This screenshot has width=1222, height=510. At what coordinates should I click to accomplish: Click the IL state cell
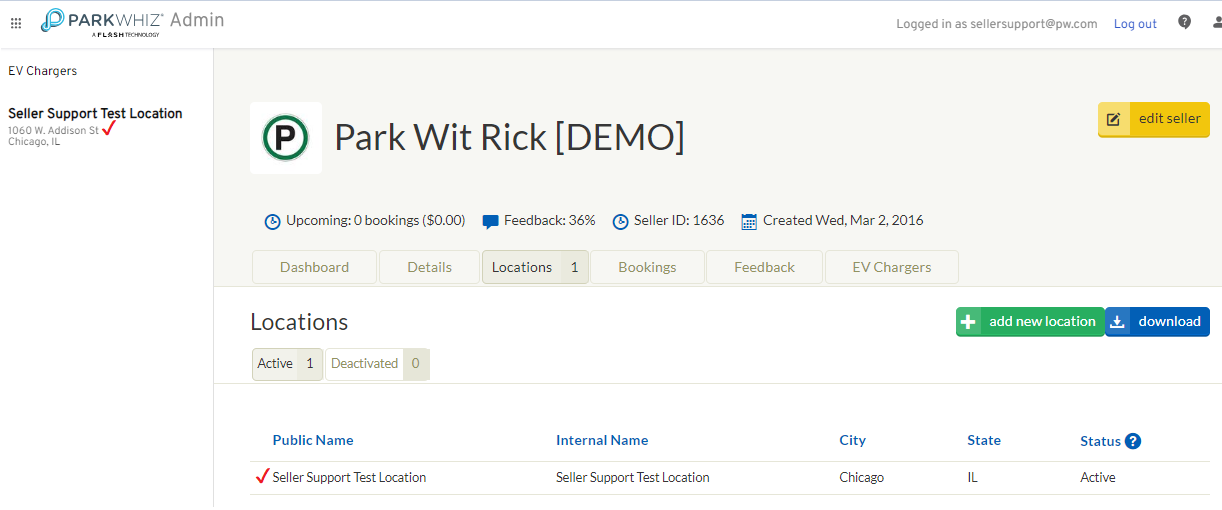pos(972,478)
